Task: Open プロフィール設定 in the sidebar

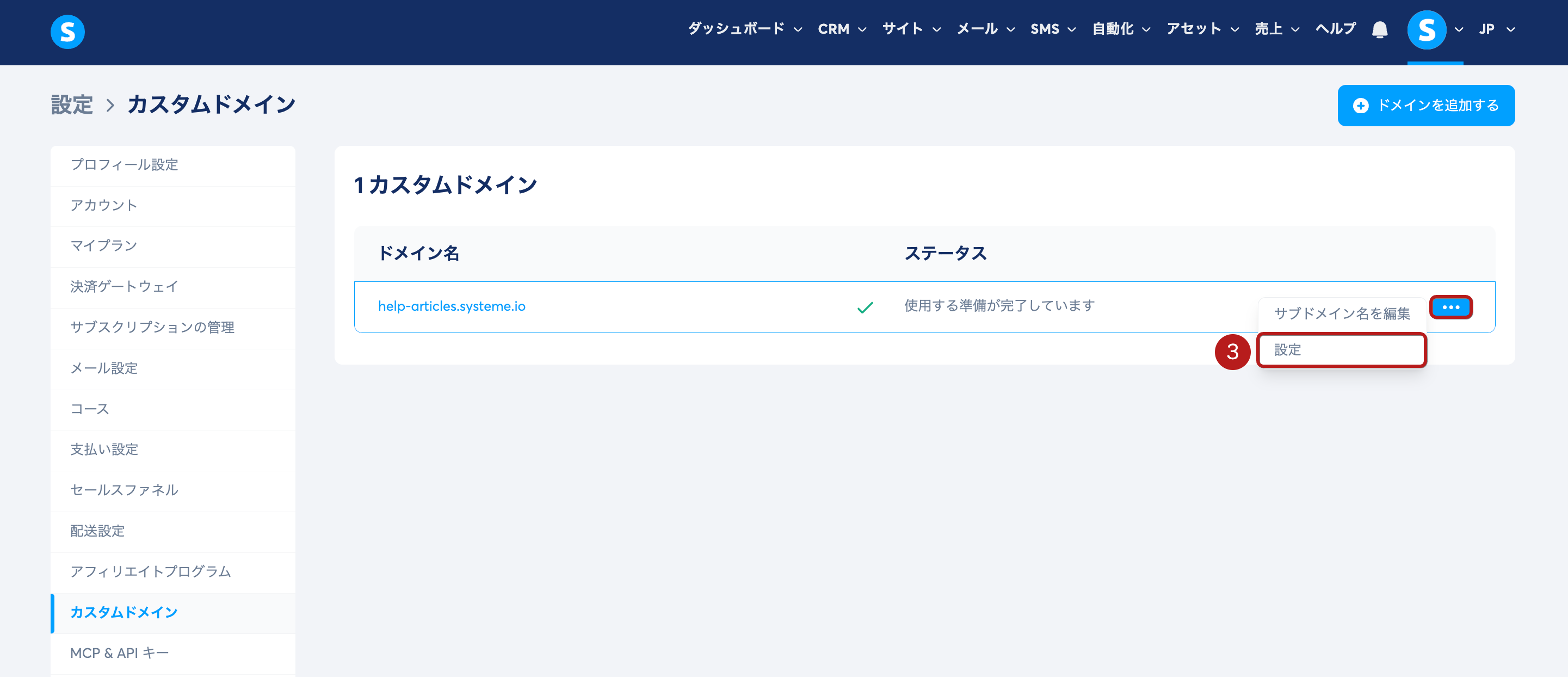Action: [x=173, y=165]
